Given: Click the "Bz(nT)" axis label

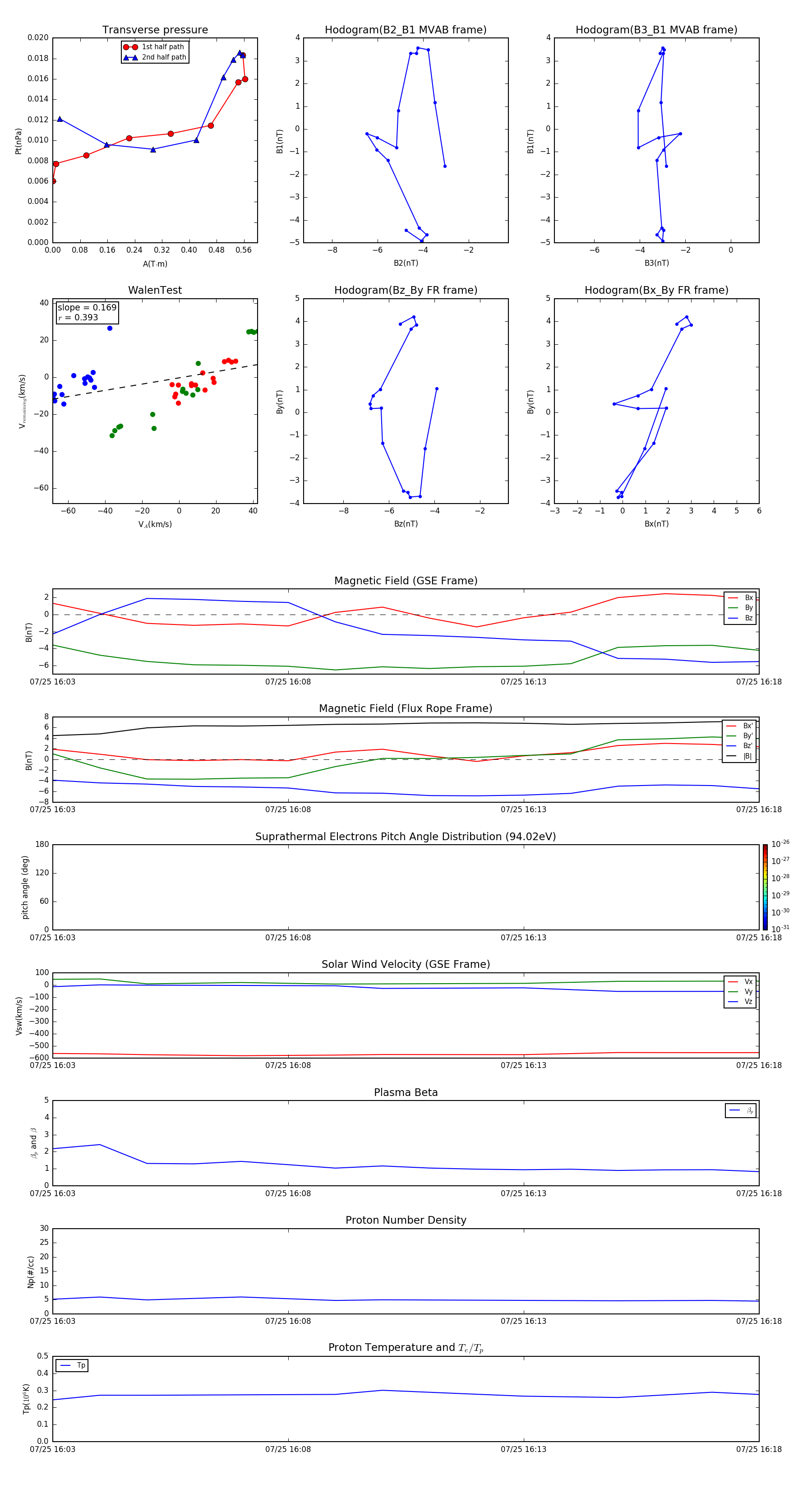Looking at the screenshot, I should (x=406, y=524).
